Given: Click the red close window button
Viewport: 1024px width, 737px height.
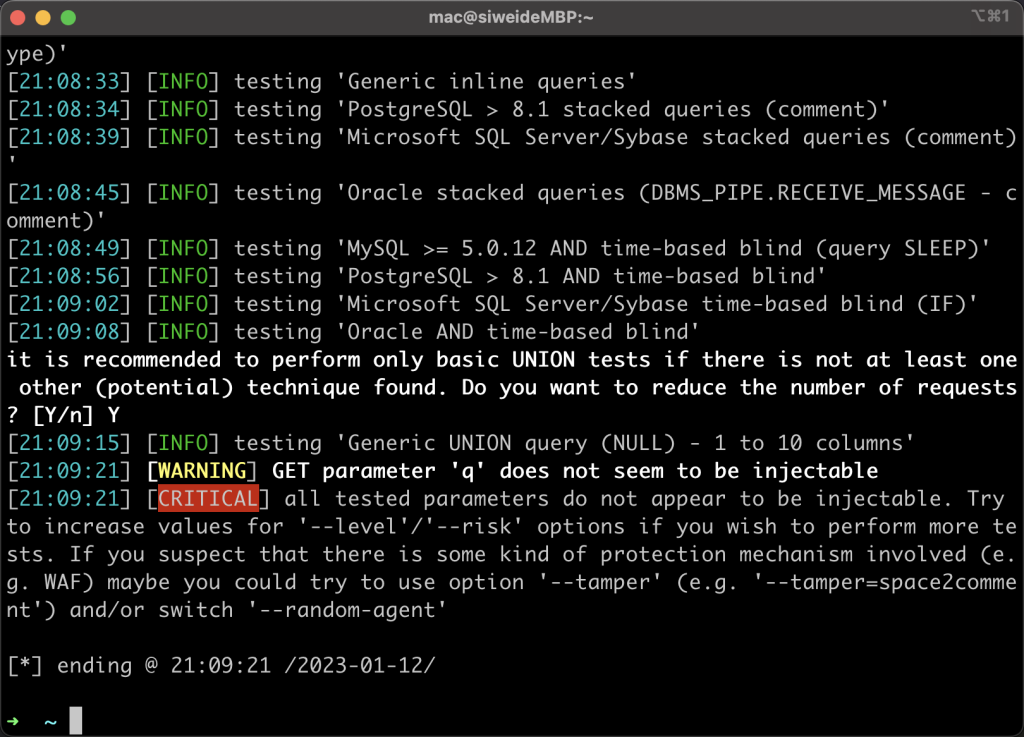Looking at the screenshot, I should [18, 18].
